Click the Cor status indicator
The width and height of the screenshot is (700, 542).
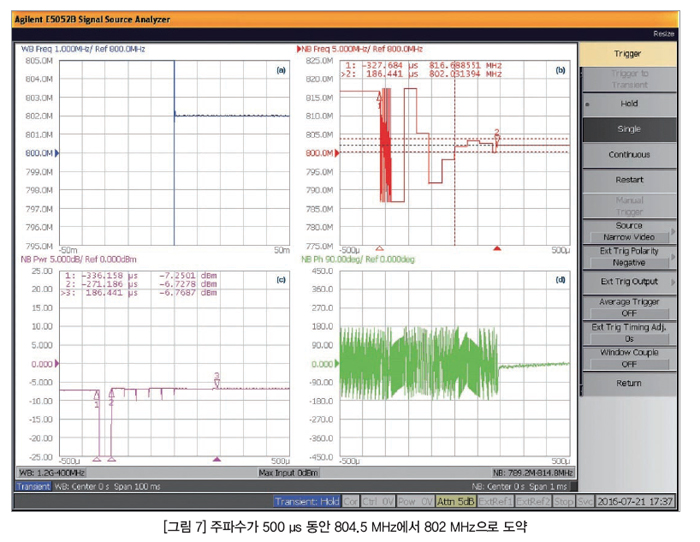pos(350,502)
